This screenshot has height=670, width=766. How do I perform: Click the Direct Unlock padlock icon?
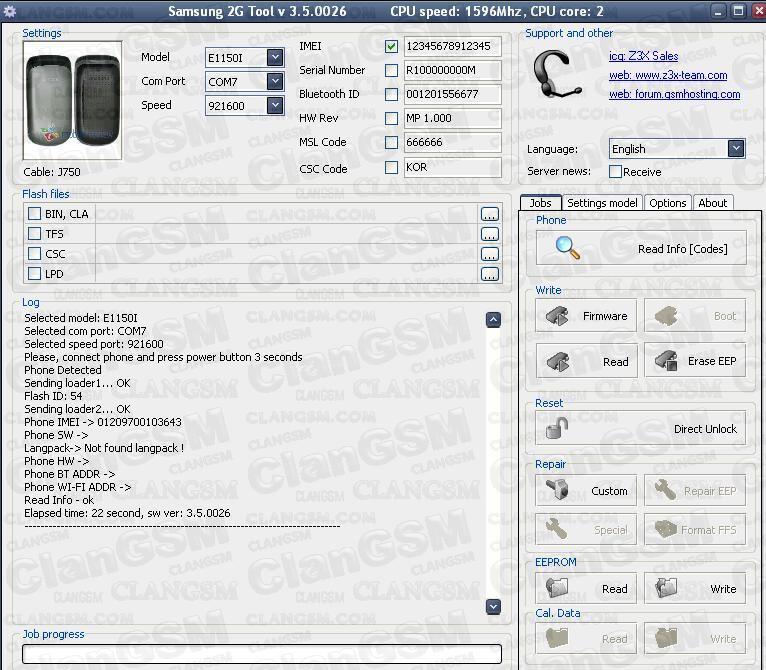pyautogui.click(x=557, y=428)
